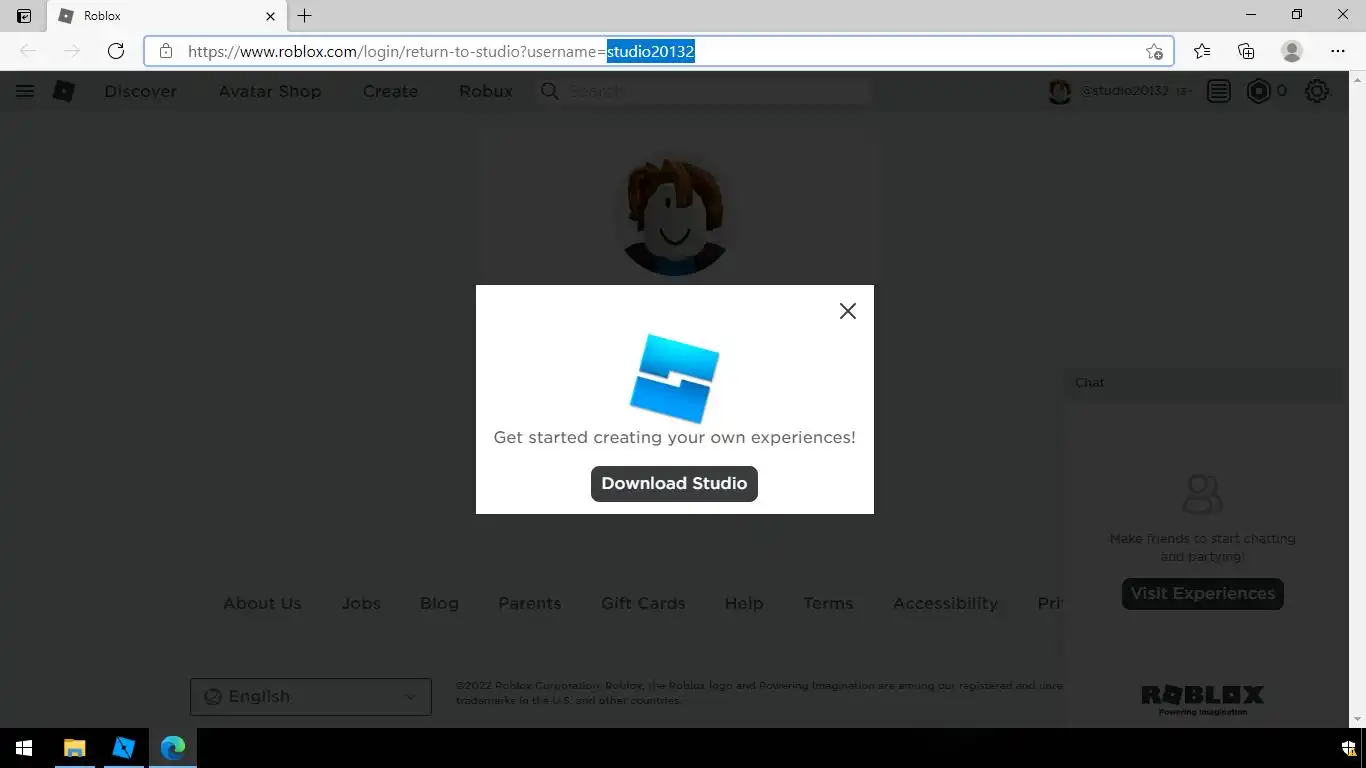Screen dimensions: 1366x768
Task: Open File Explorer from the taskbar
Action: point(74,748)
